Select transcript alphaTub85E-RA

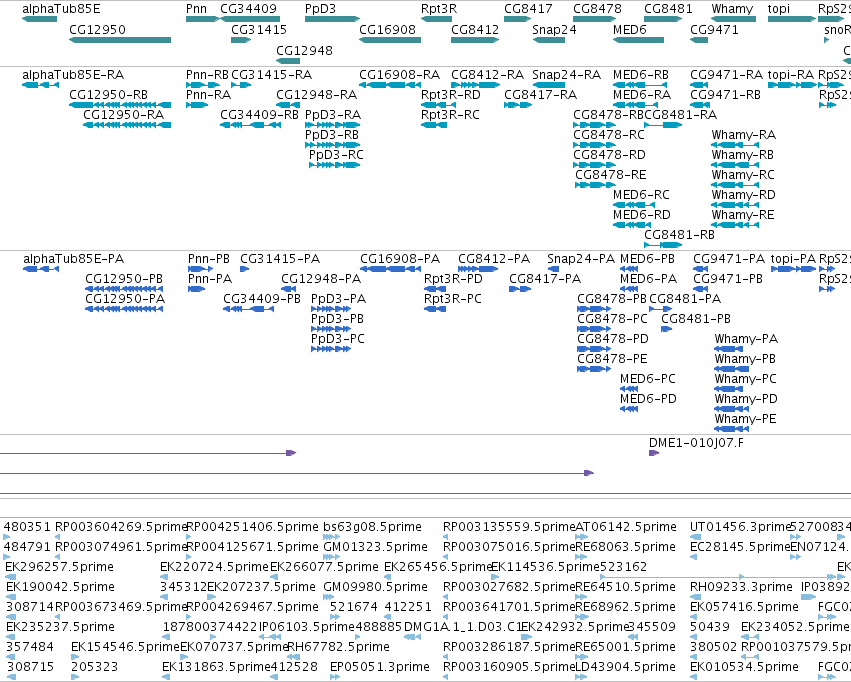coord(73,75)
